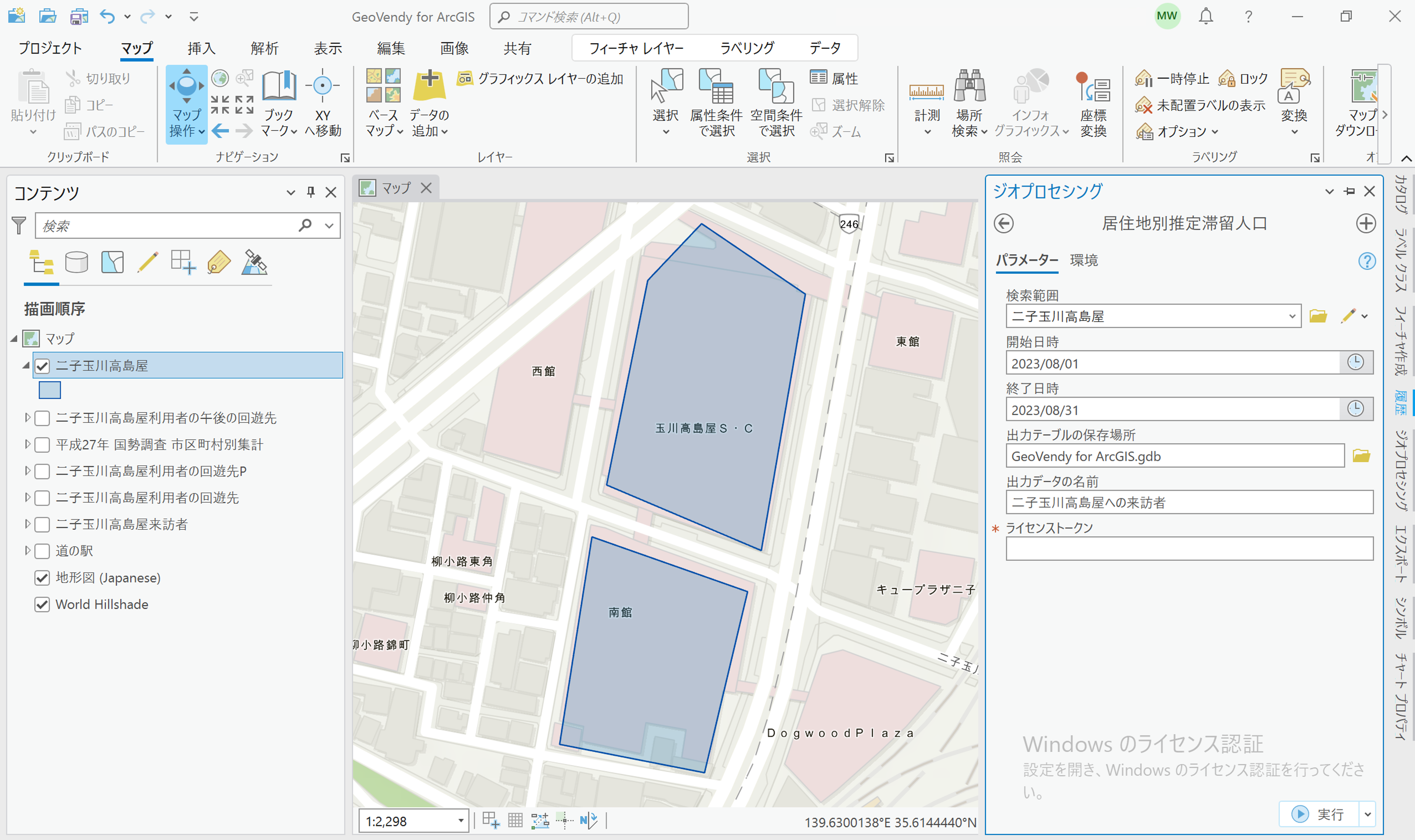Open the 編集 ribbon tab
Viewport: 1415px width, 840px height.
(391, 48)
